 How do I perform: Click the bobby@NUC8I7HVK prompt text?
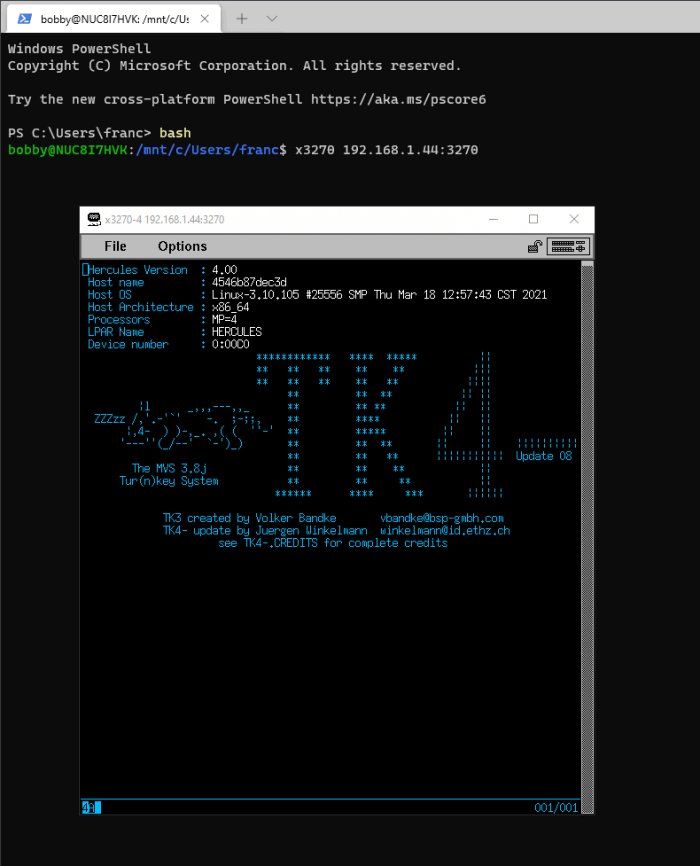pyautogui.click(x=68, y=150)
